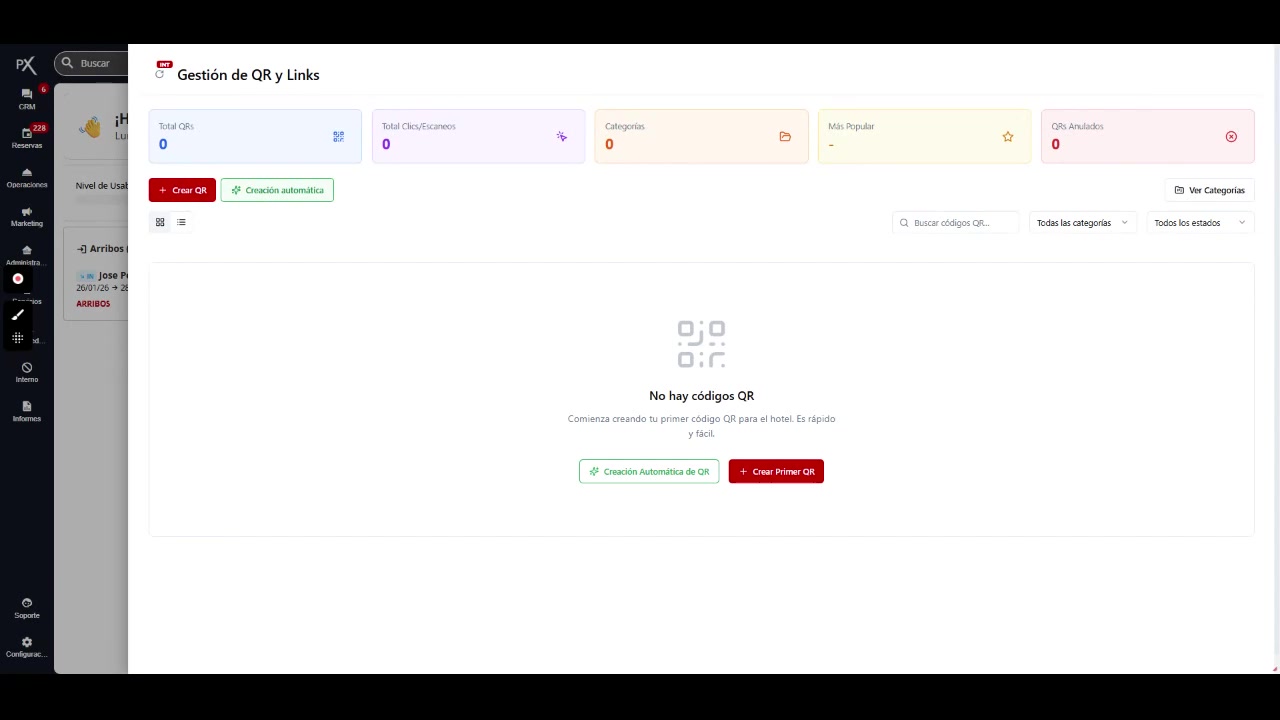This screenshot has width=1280, height=720.
Task: Switch to grid view layout
Action: [x=160, y=222]
